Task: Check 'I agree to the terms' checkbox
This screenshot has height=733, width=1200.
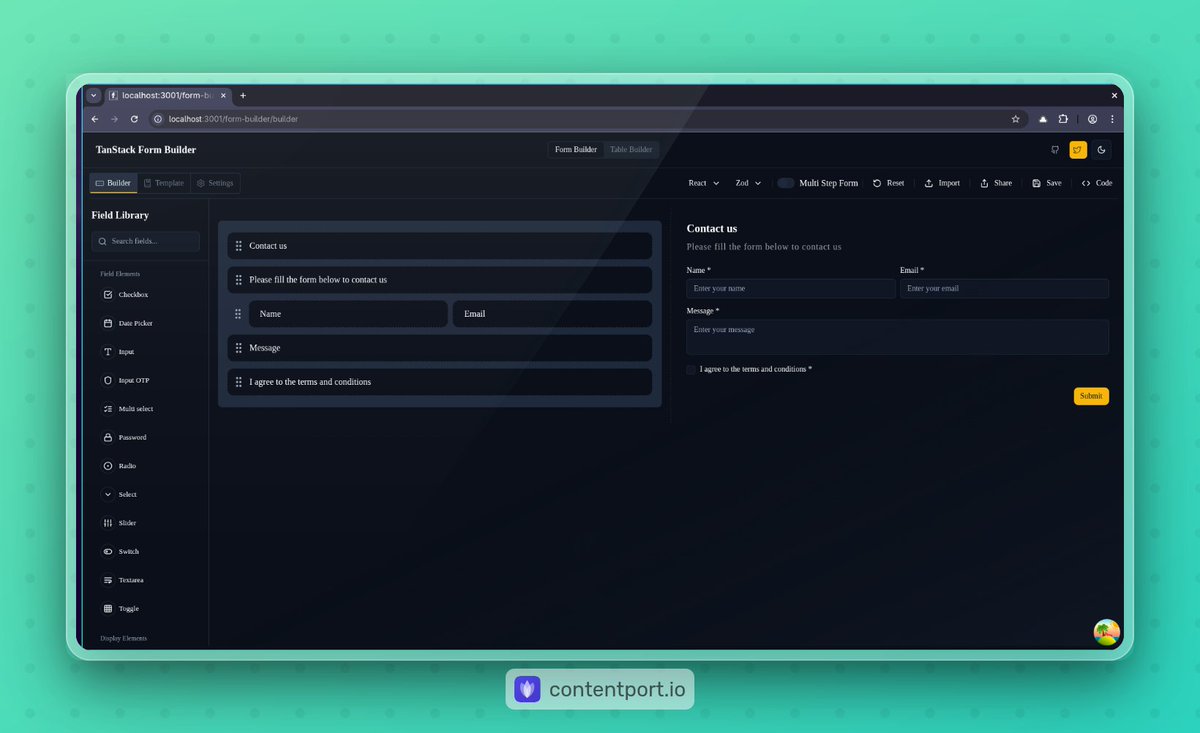Action: pyautogui.click(x=691, y=370)
